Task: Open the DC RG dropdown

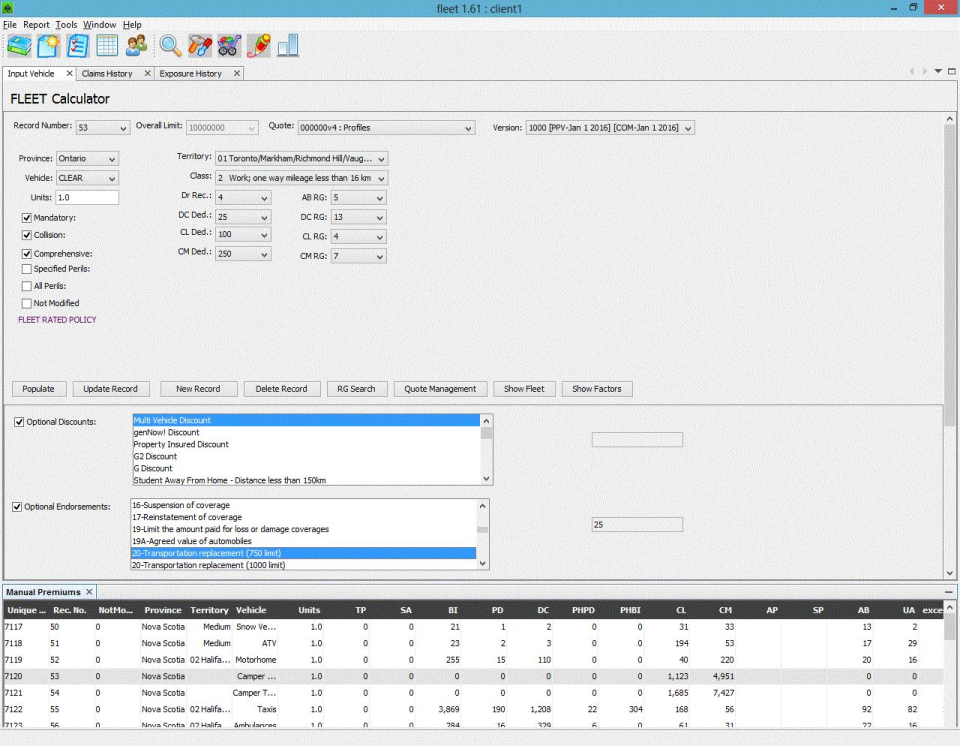Action: 358,217
